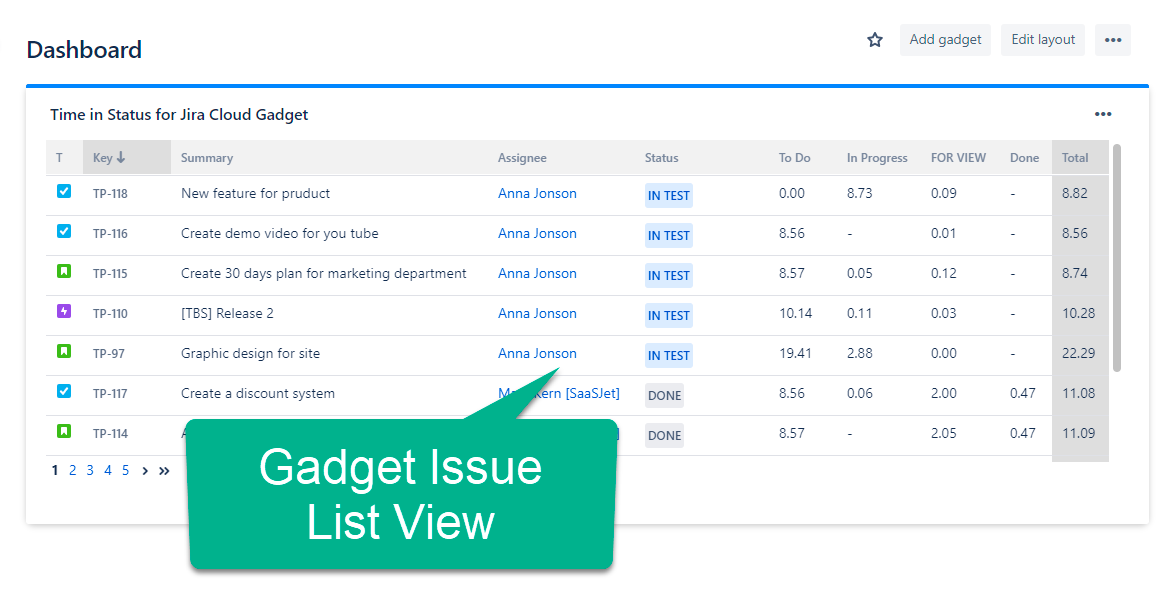
Task: Sort by the Key column arrow
Action: point(121,158)
